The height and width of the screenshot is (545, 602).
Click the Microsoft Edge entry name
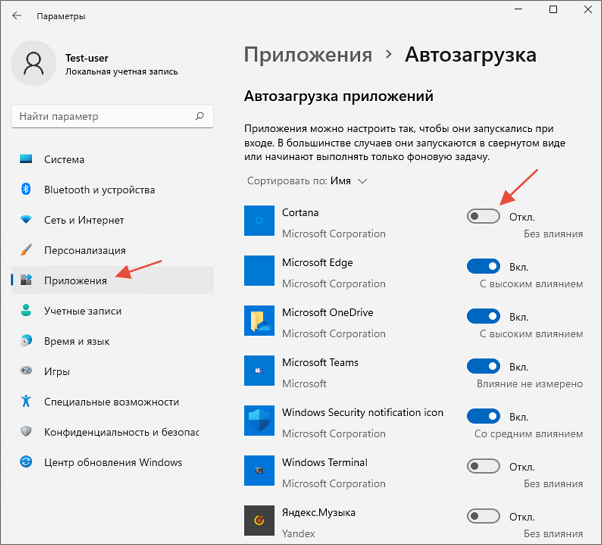pos(318,263)
